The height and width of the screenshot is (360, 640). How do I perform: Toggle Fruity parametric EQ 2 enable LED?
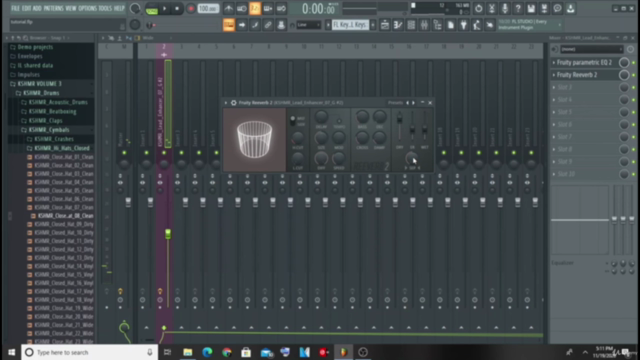point(633,63)
